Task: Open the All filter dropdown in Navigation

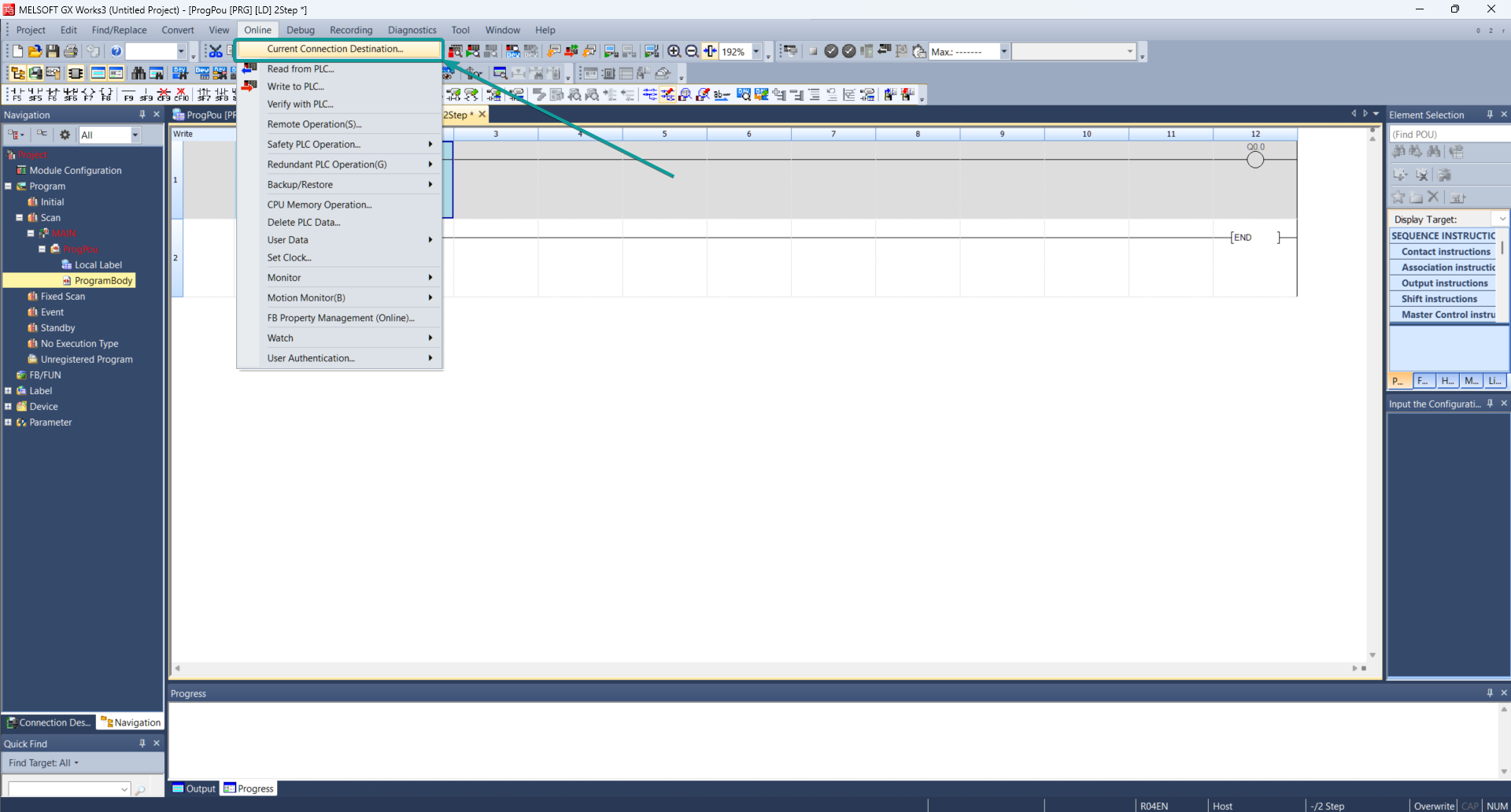Action: click(135, 135)
